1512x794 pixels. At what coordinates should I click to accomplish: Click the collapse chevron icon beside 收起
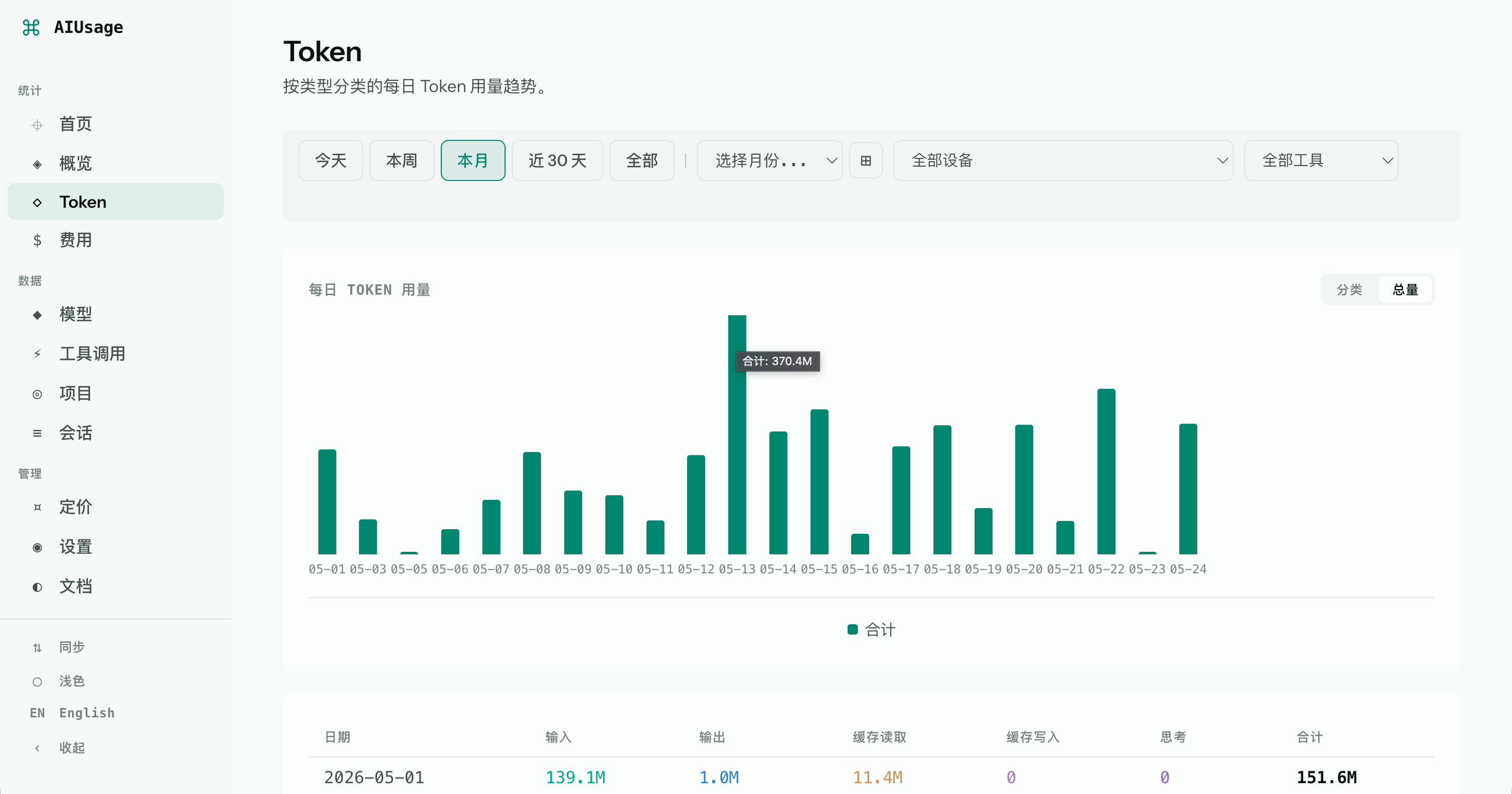click(x=37, y=748)
